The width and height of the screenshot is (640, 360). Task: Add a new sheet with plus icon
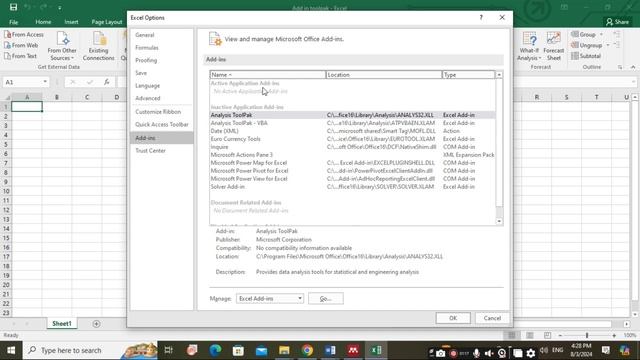(x=96, y=324)
